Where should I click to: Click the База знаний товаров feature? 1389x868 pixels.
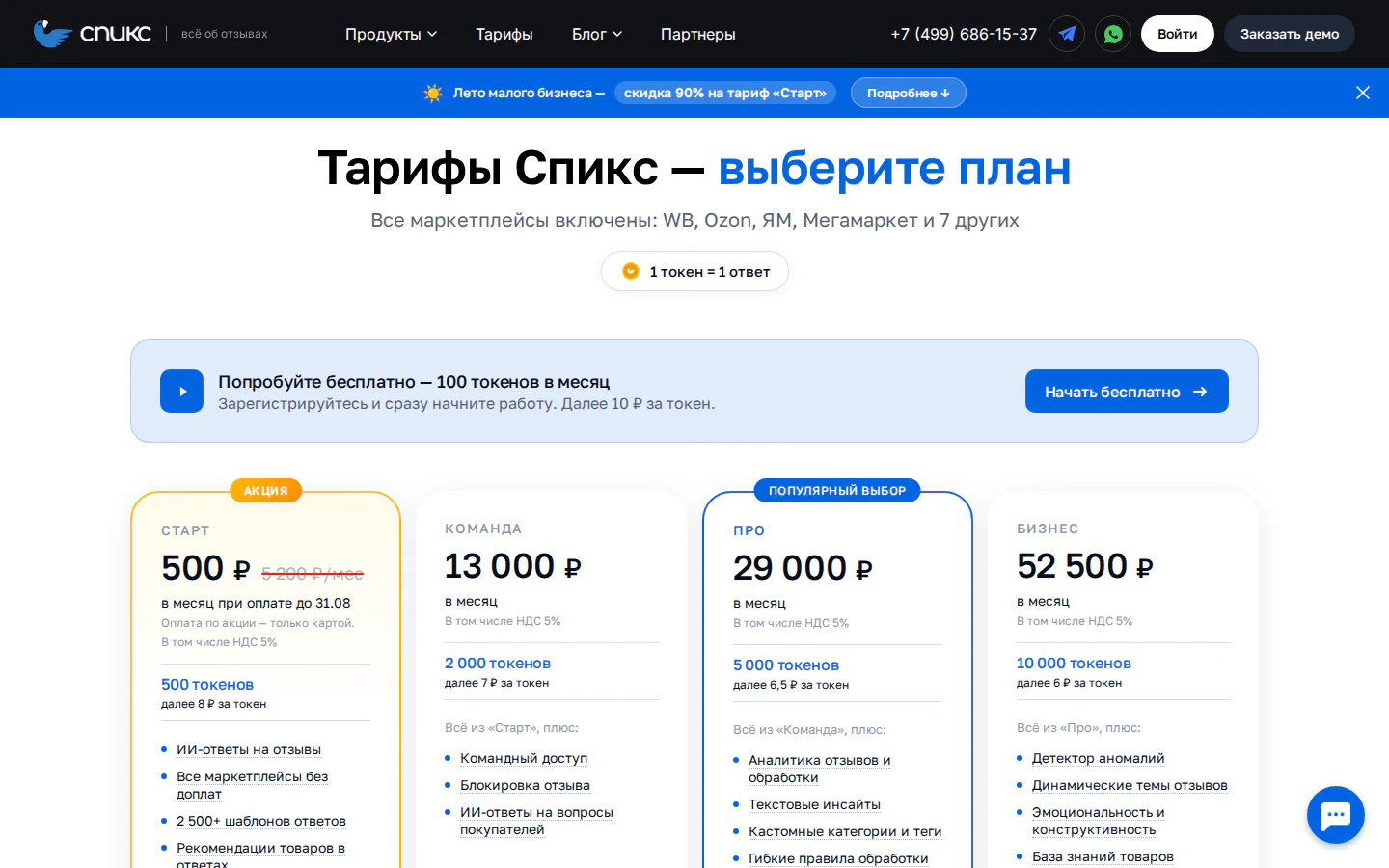point(1103,856)
